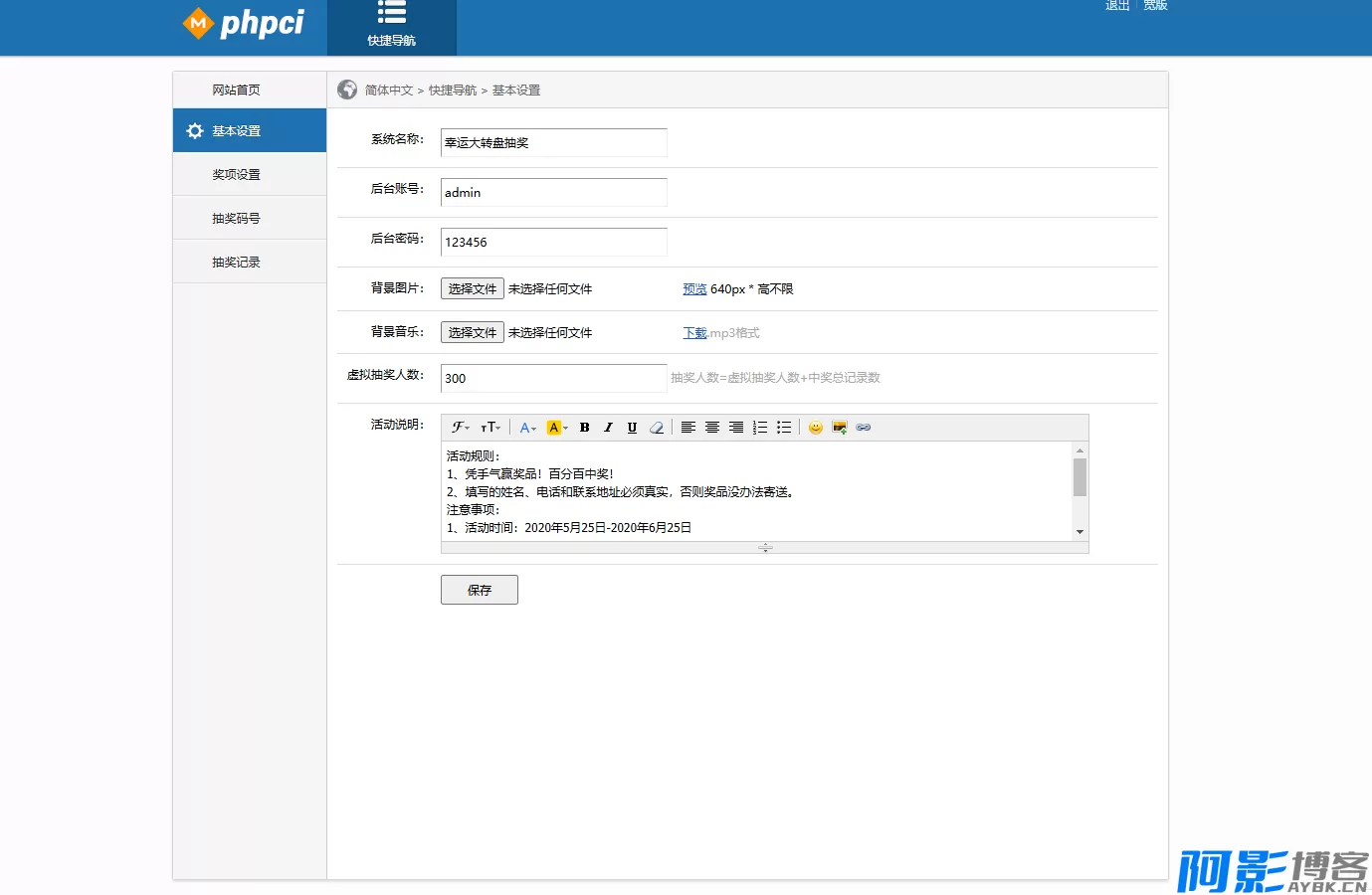
Task: Toggle bold formatting in editor
Action: pos(584,428)
